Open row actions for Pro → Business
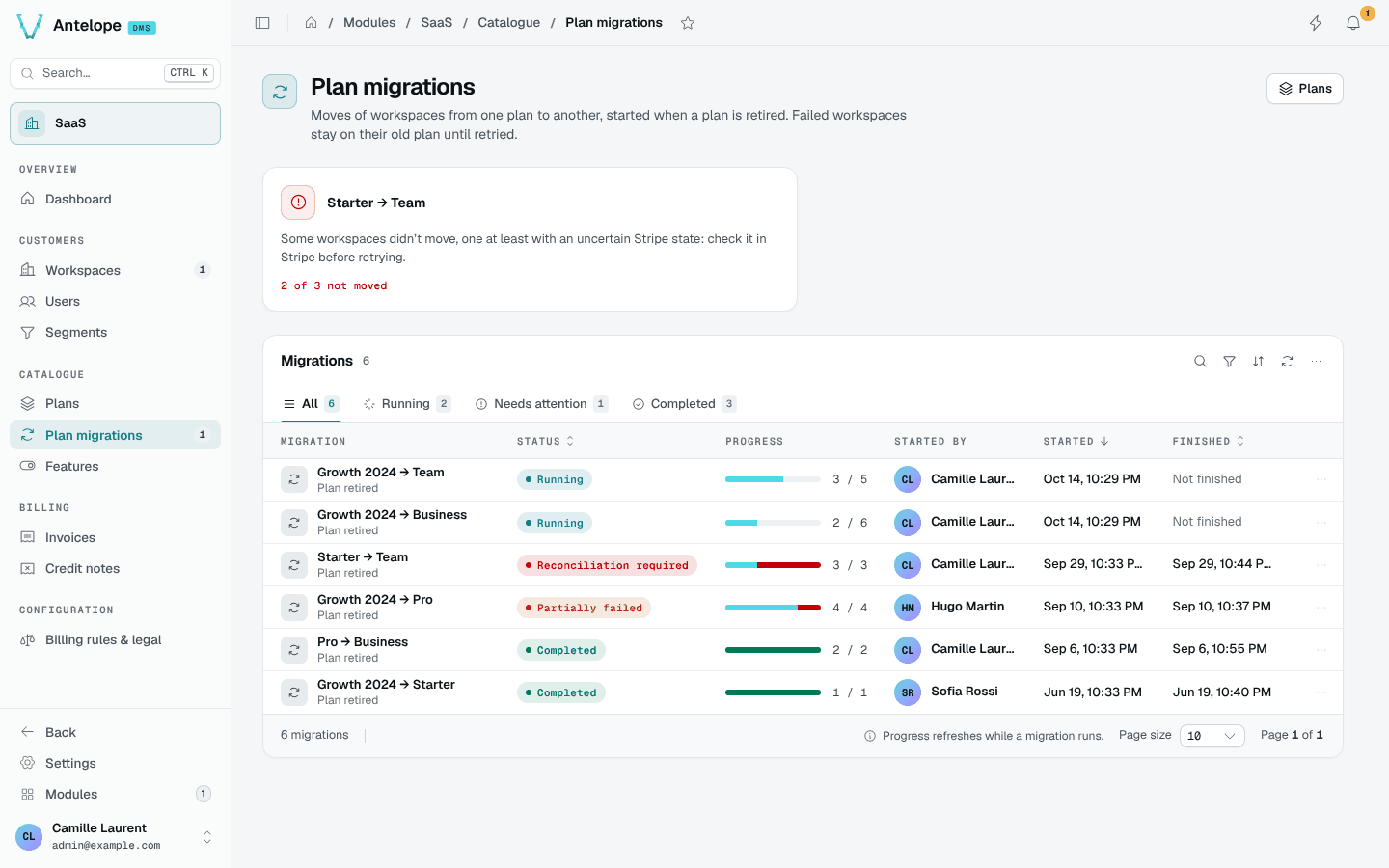The image size is (1389, 868). (x=1321, y=649)
